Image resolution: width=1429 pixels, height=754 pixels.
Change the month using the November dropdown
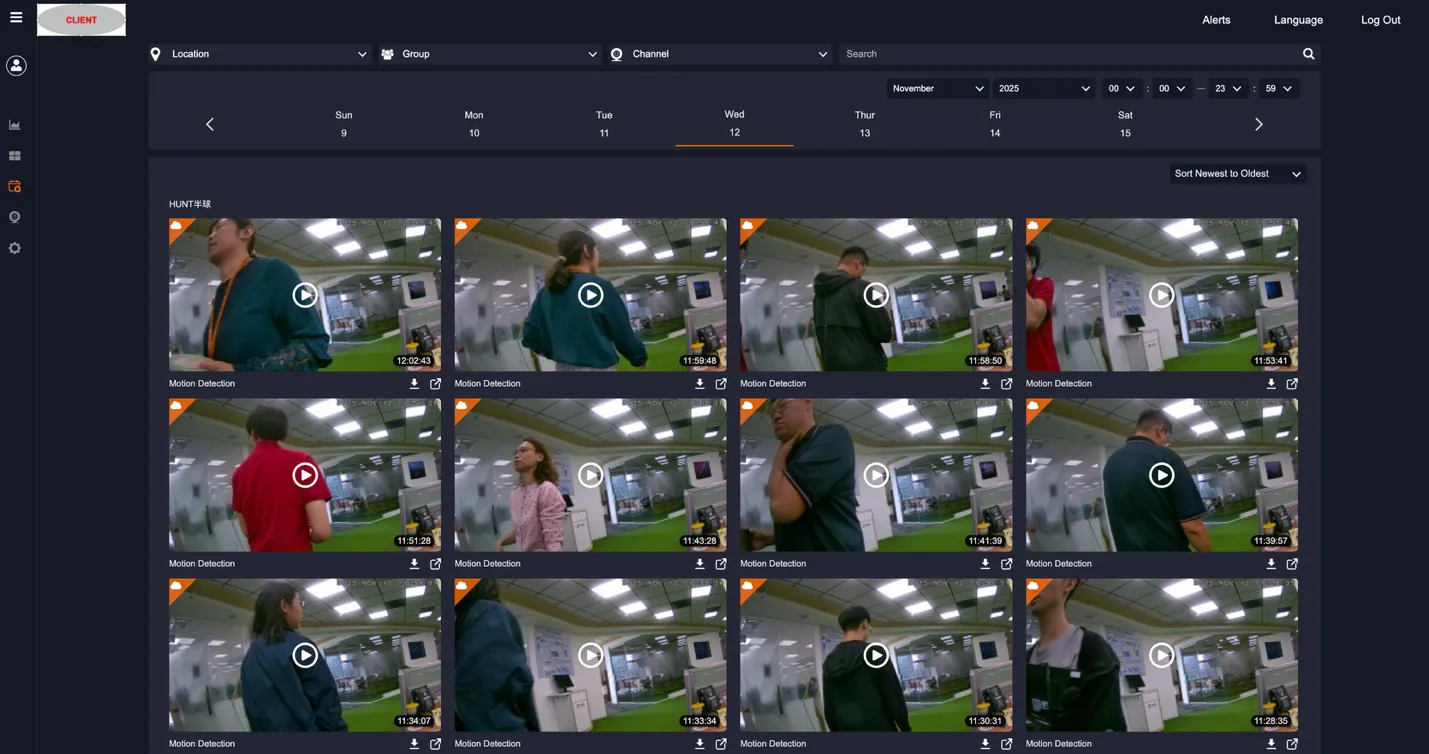[x=936, y=88]
